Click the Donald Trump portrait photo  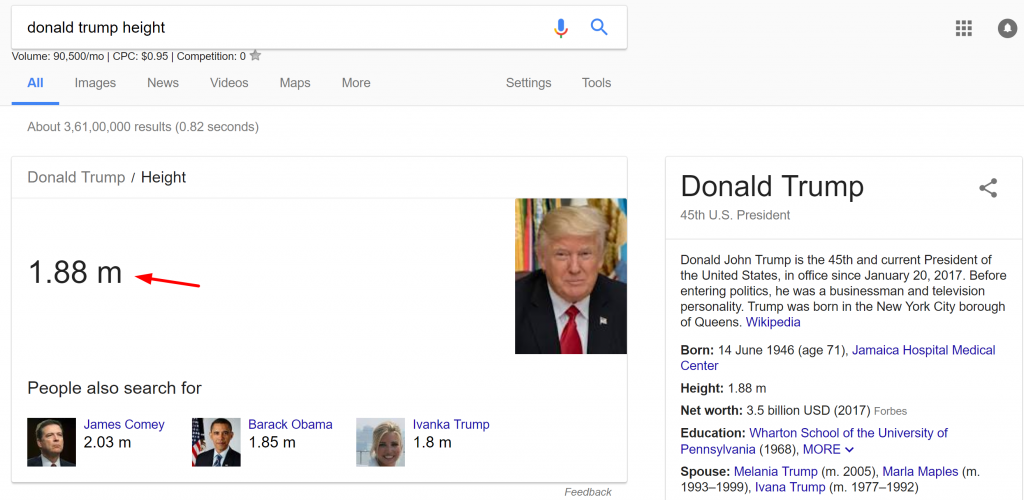click(571, 276)
